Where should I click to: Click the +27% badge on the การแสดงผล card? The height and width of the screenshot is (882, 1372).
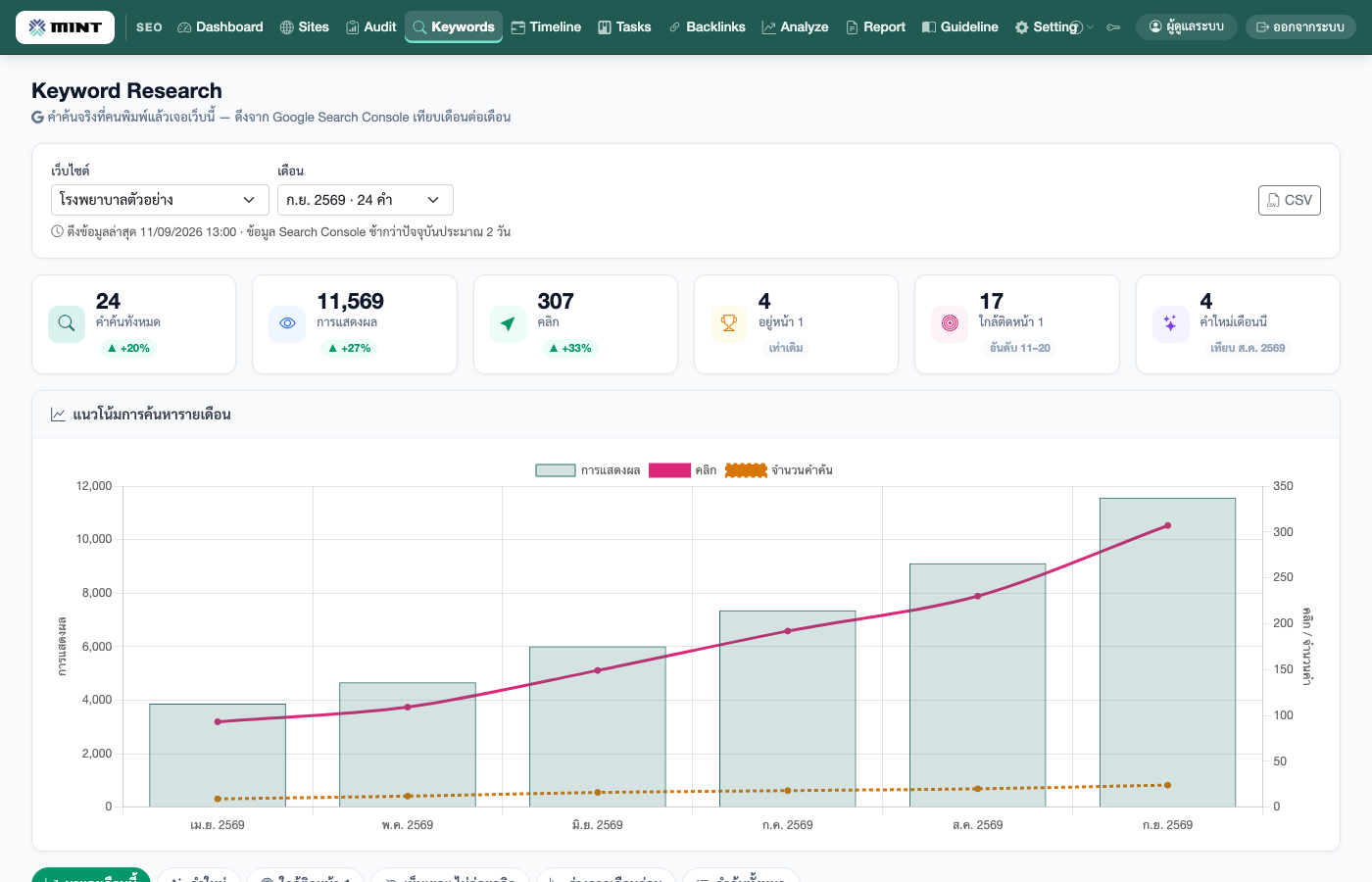click(349, 348)
